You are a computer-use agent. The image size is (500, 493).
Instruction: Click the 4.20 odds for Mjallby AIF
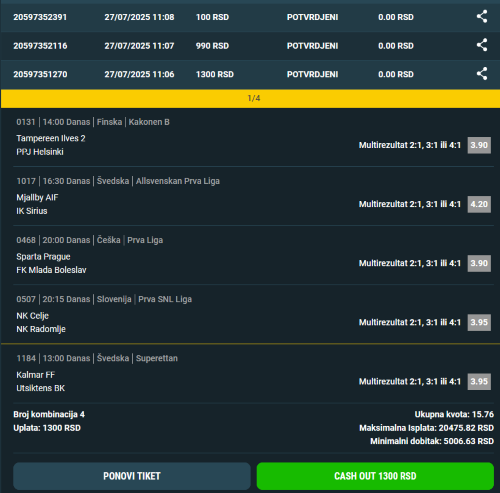[x=479, y=204]
